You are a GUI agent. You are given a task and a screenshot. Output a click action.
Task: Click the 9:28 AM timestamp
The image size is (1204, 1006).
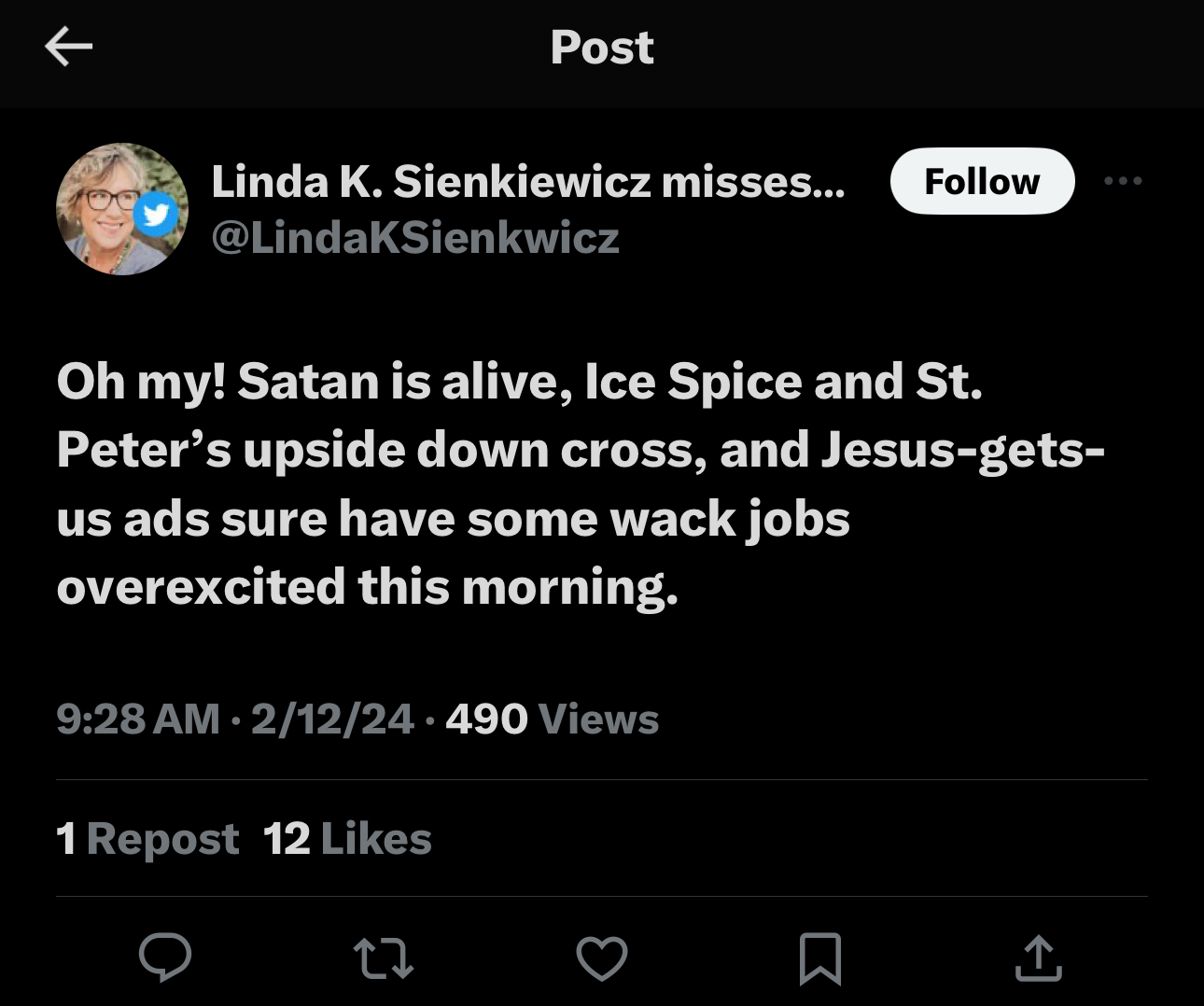tap(138, 719)
